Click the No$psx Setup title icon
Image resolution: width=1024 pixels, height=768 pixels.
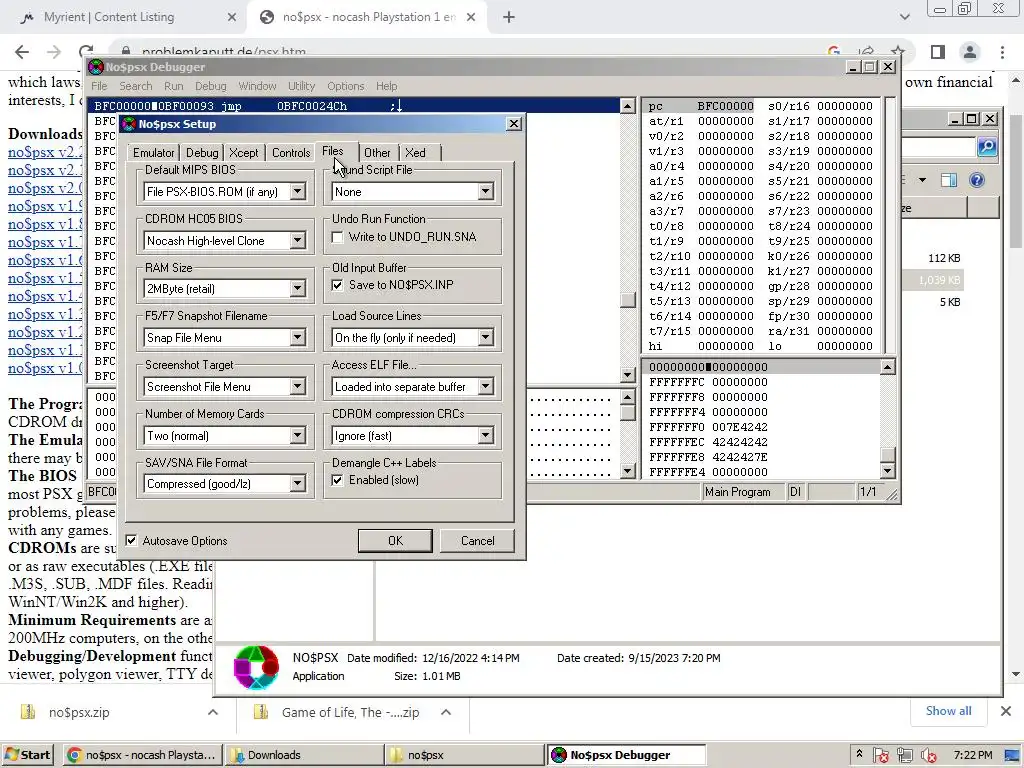(129, 124)
